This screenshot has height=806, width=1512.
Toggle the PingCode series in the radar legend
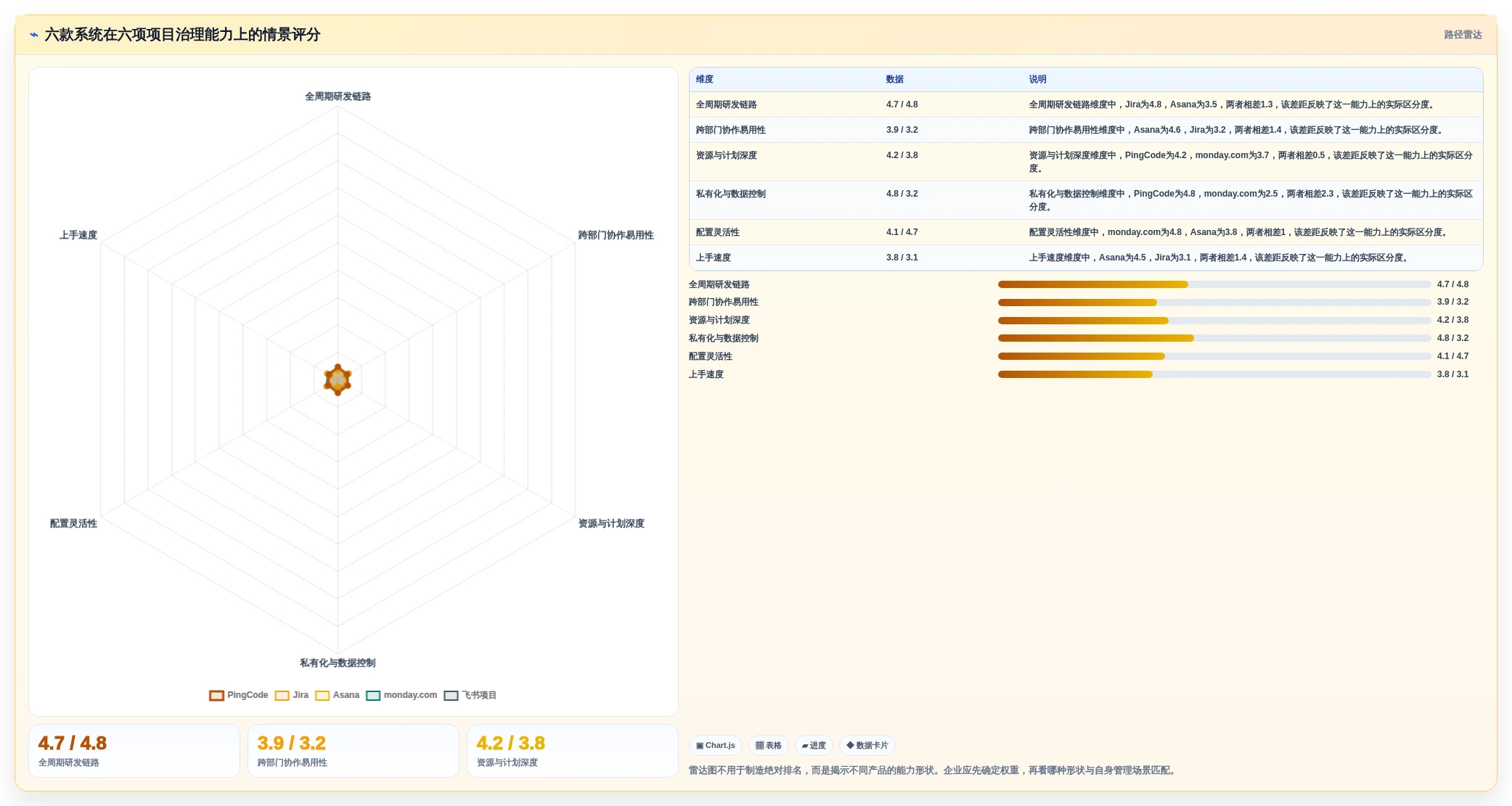click(239, 695)
